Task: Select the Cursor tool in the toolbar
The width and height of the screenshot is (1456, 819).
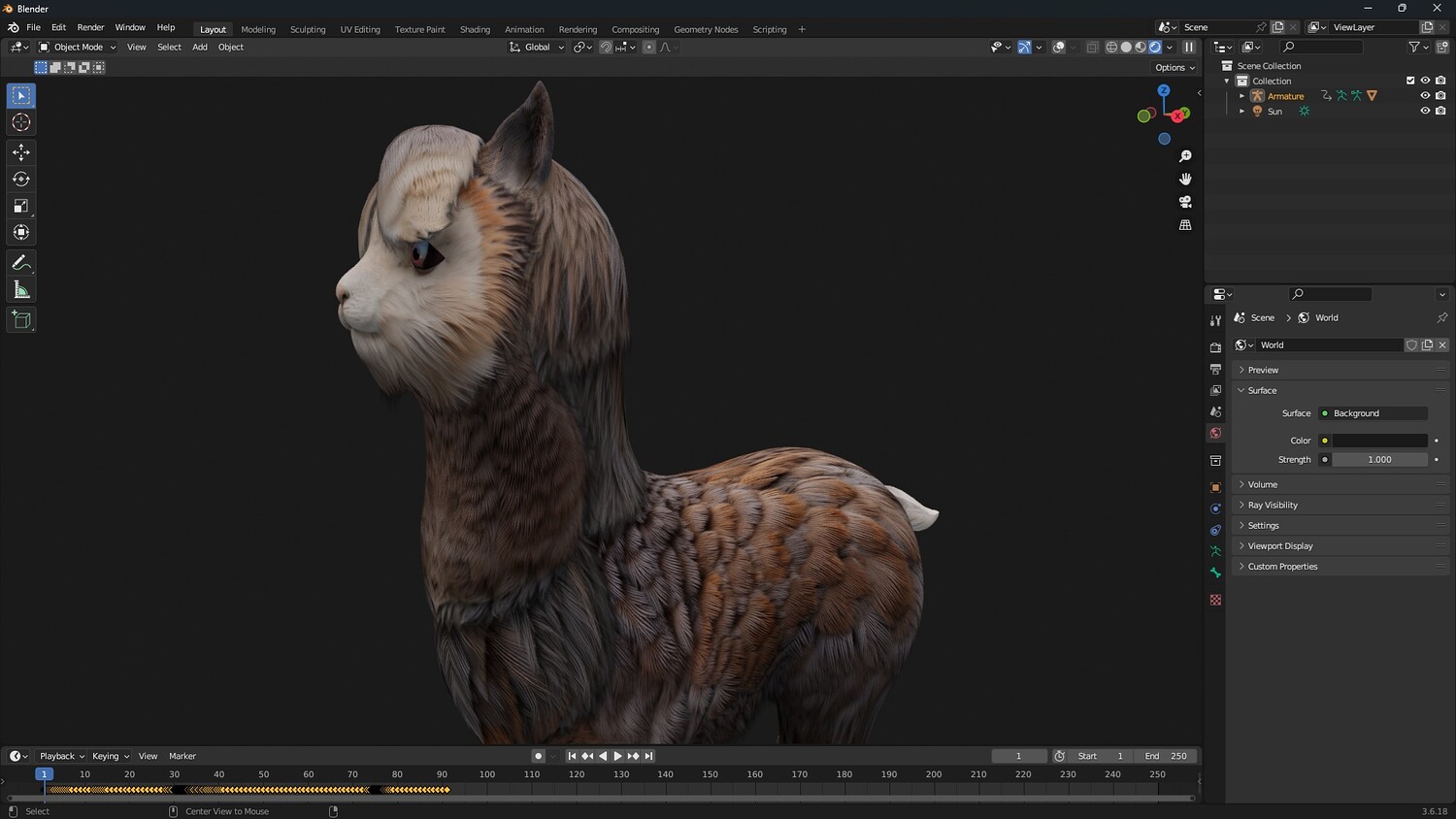Action: pyautogui.click(x=21, y=122)
